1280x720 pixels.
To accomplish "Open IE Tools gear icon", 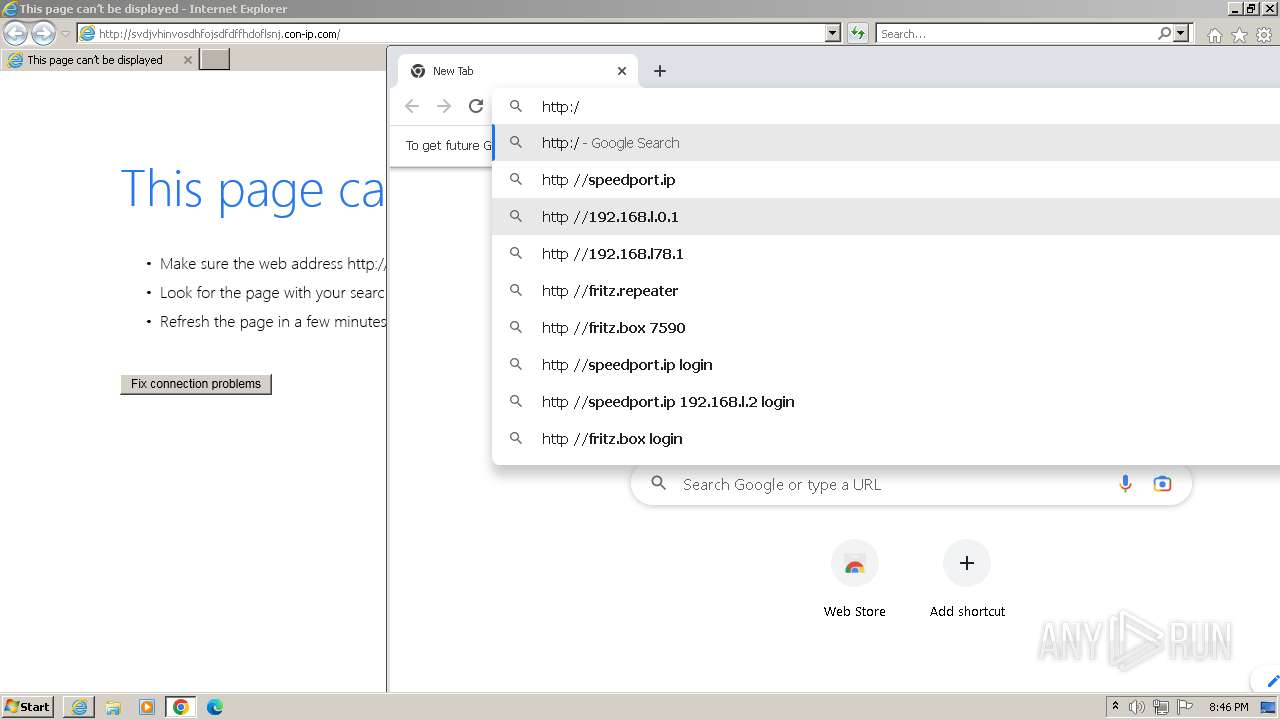I will click(1264, 35).
